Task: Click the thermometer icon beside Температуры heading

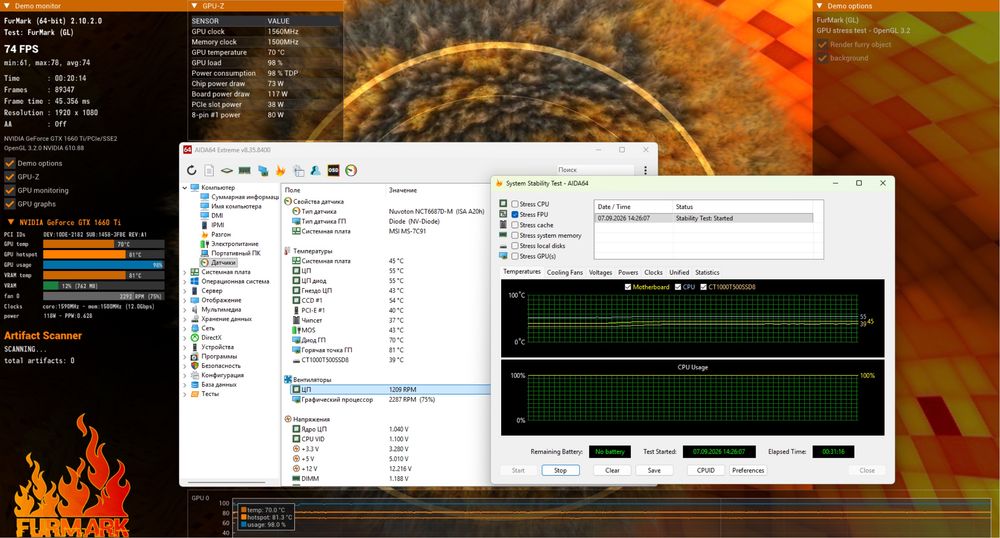Action: click(288, 251)
